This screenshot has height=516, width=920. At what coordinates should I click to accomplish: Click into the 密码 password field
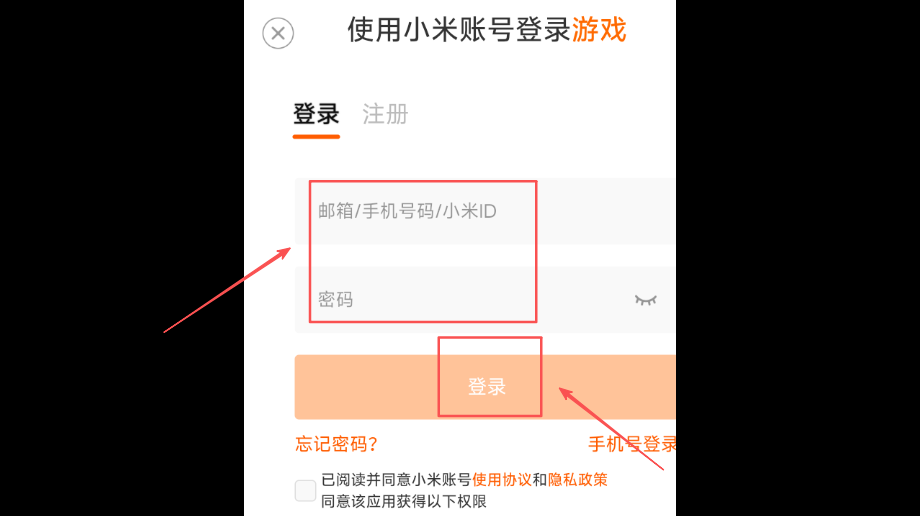point(485,299)
